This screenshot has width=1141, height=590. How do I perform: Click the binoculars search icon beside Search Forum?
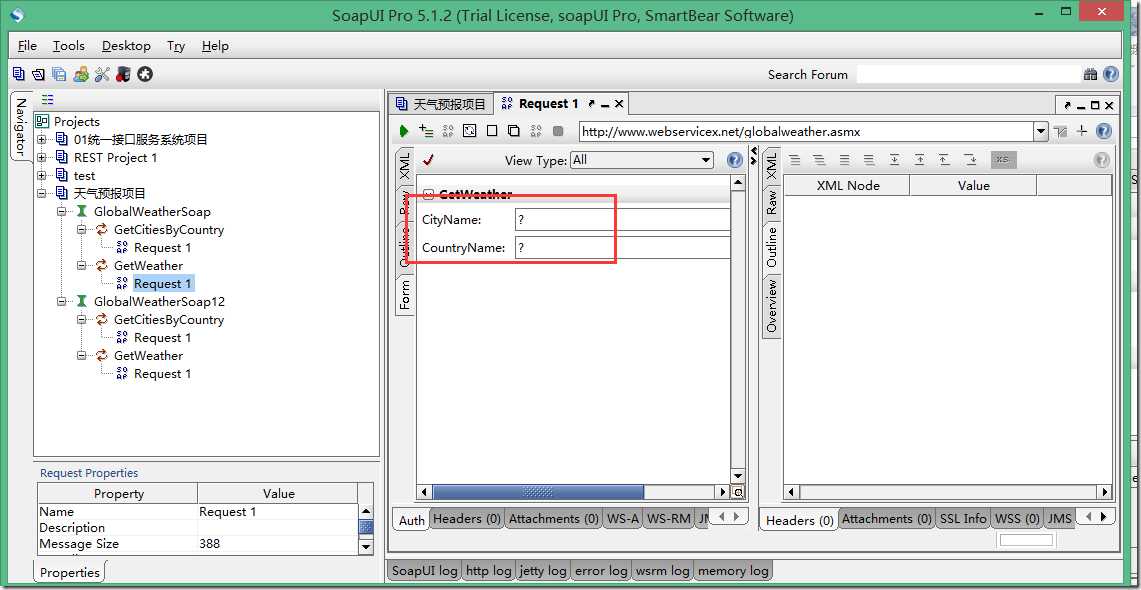pyautogui.click(x=1090, y=74)
